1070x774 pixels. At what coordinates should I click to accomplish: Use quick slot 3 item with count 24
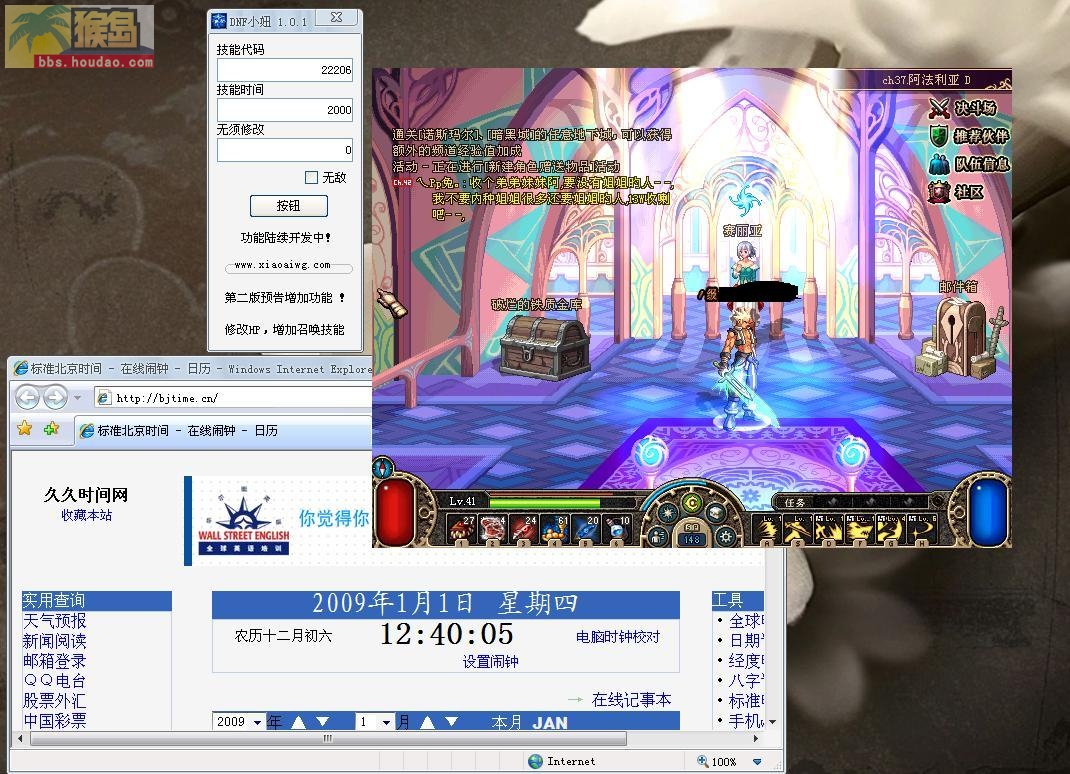tap(523, 529)
